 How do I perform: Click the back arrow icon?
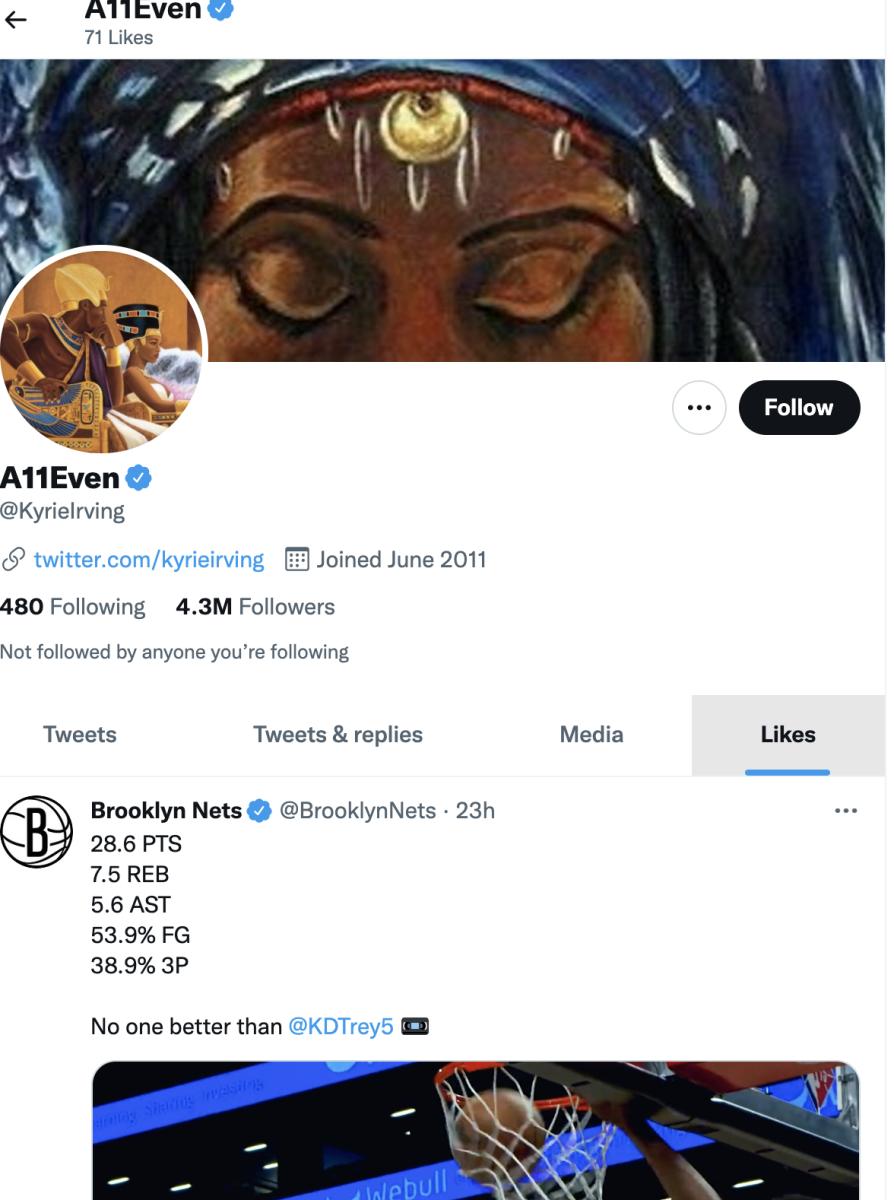coord(15,20)
